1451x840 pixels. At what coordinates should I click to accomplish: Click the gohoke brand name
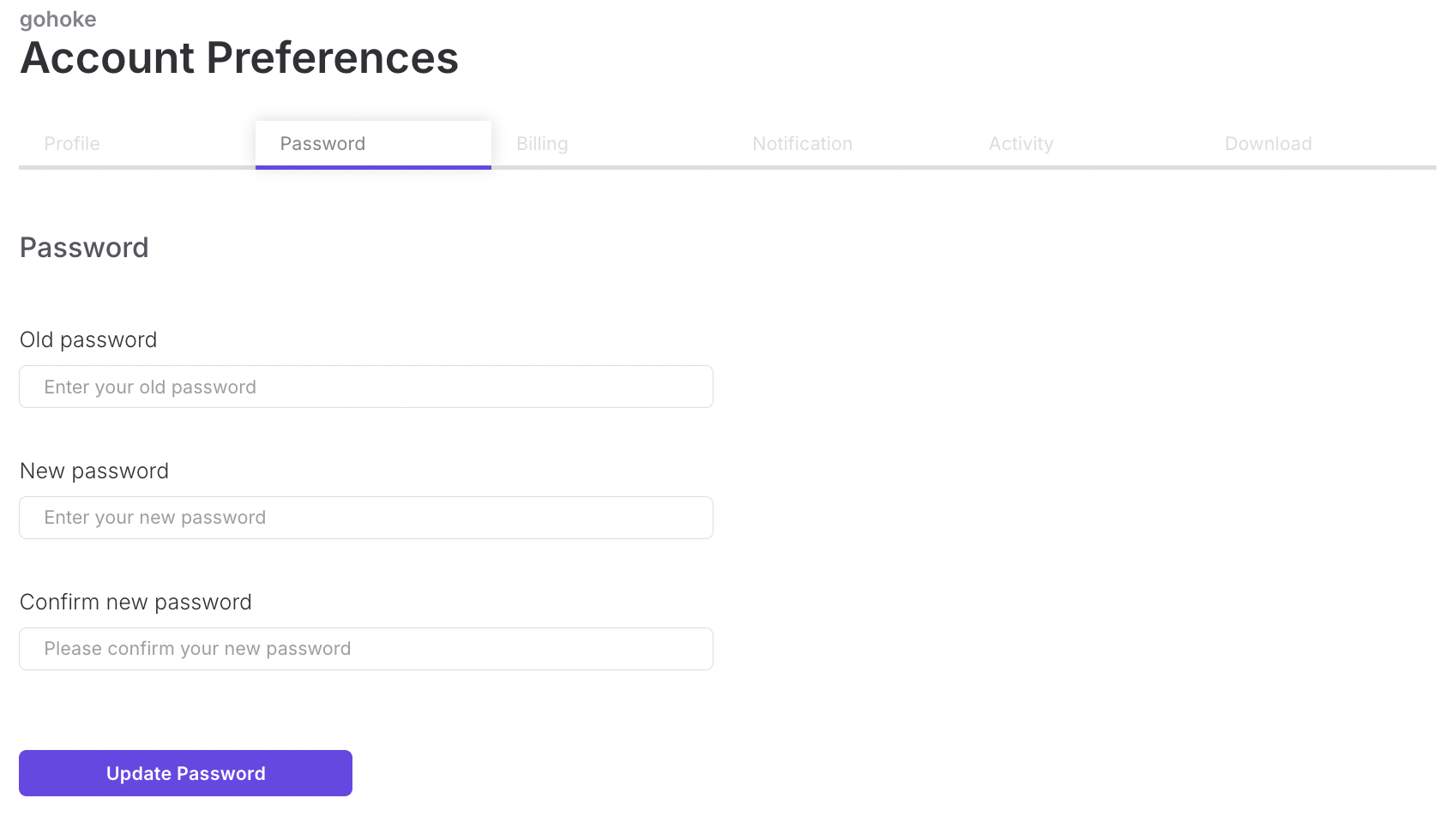57,19
